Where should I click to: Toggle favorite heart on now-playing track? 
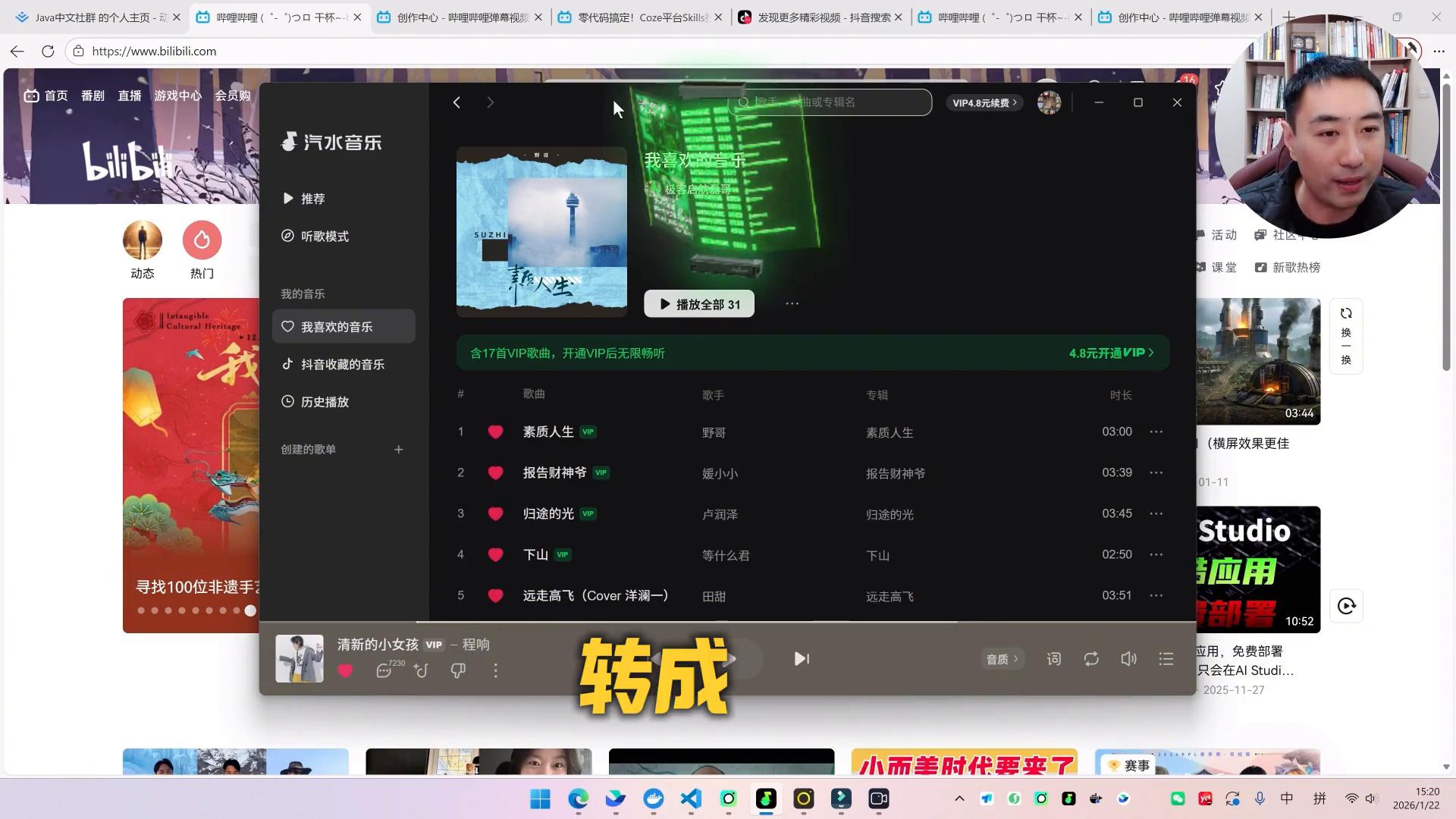(345, 671)
